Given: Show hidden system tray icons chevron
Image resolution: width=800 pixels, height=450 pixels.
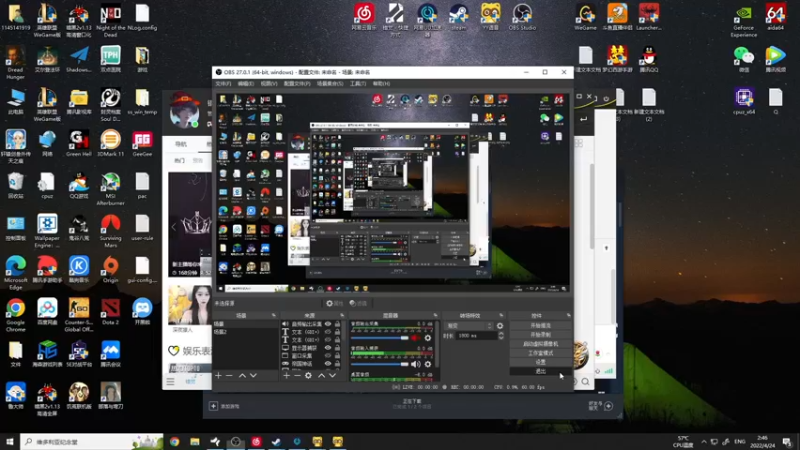Looking at the screenshot, I should point(704,442).
